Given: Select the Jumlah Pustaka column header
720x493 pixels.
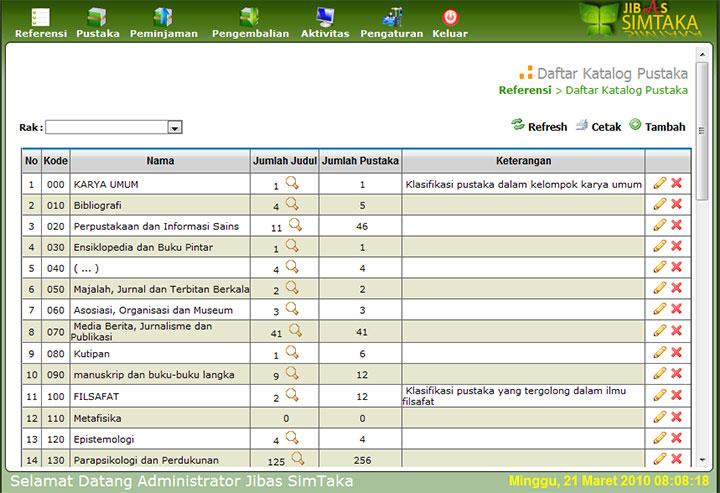Looking at the screenshot, I should [x=360, y=161].
